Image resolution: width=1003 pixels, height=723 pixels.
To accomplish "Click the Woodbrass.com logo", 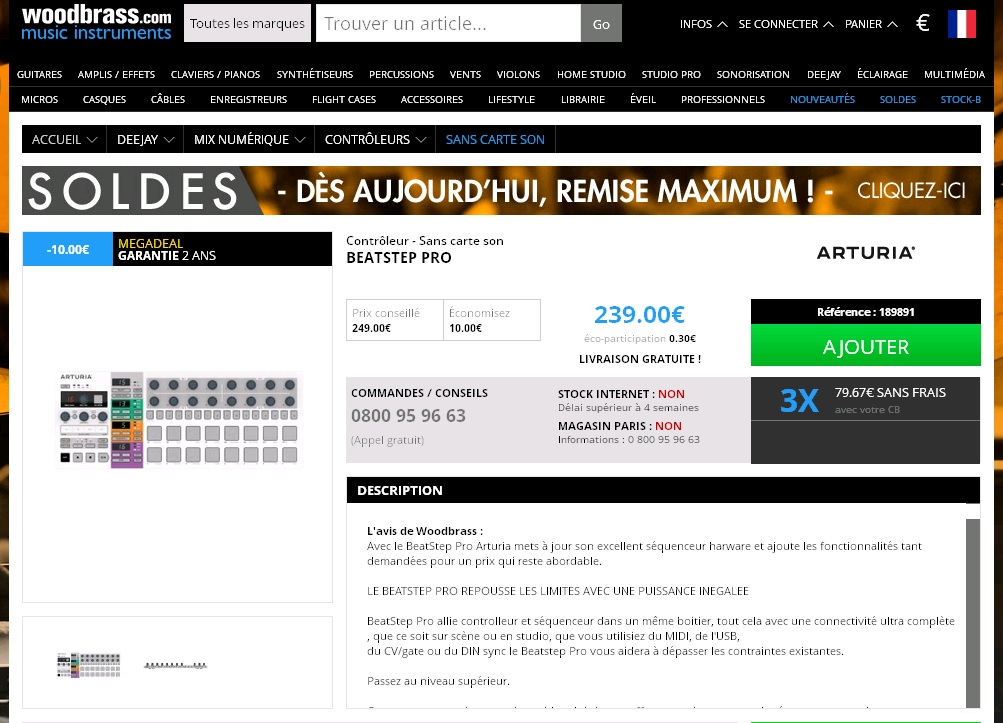I will click(x=96, y=23).
